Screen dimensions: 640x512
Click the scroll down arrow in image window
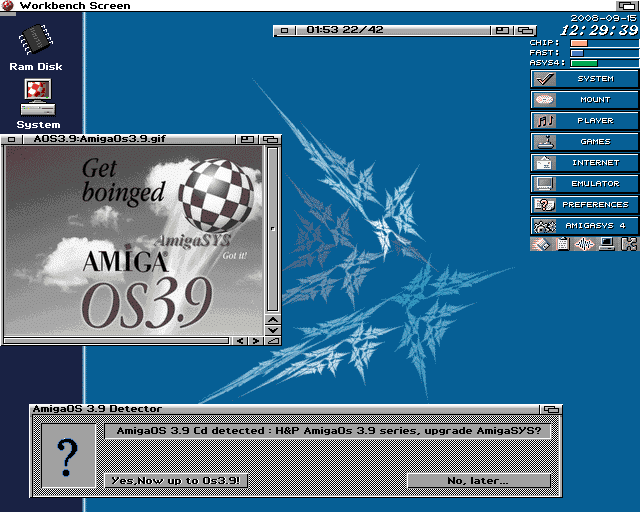[273, 329]
